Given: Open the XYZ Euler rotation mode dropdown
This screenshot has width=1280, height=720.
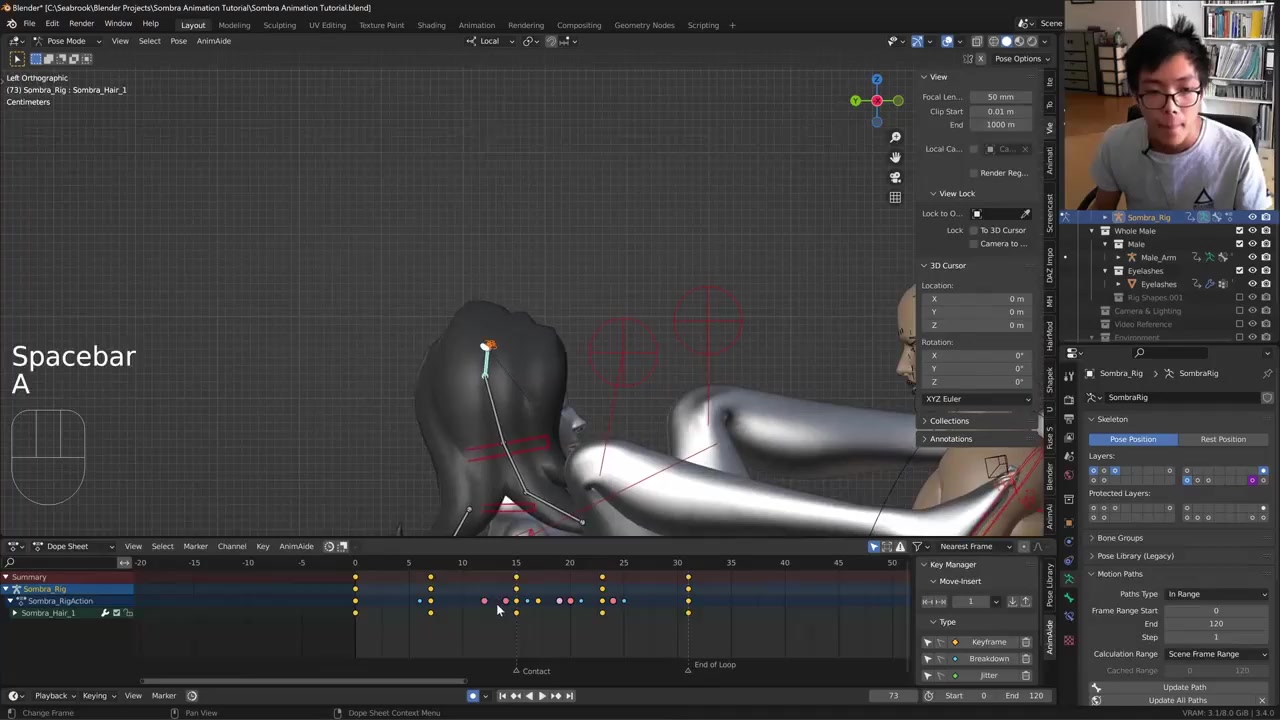Looking at the screenshot, I should click(977, 399).
